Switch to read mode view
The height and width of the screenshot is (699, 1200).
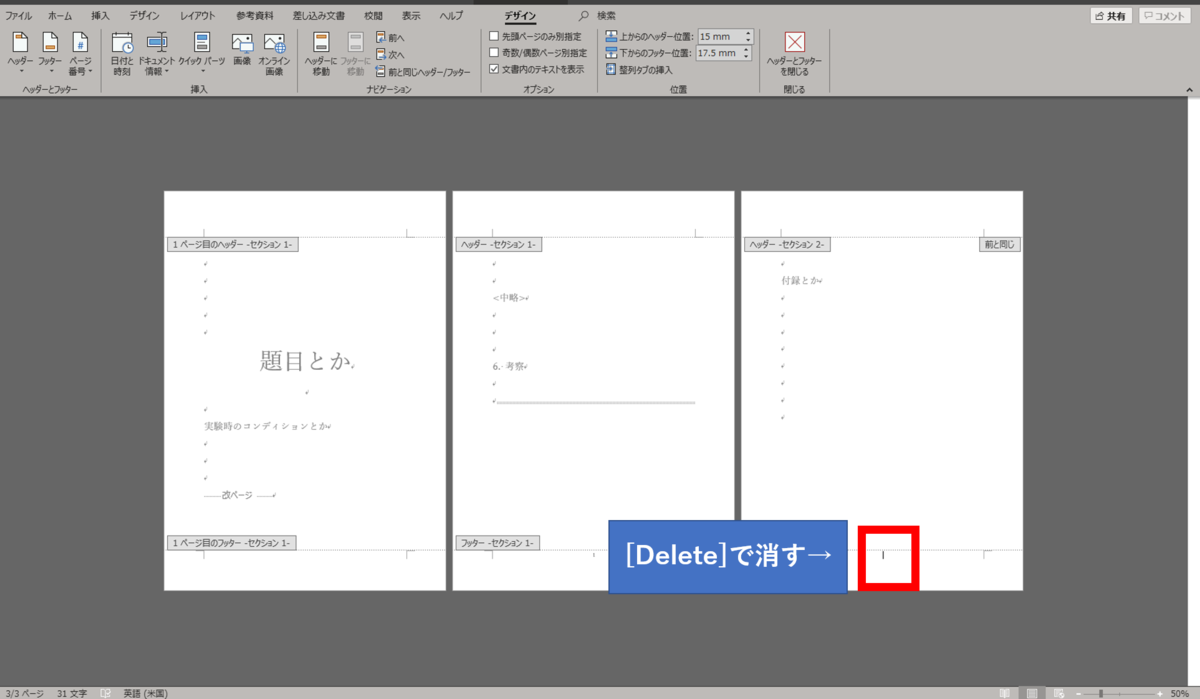coord(1007,693)
